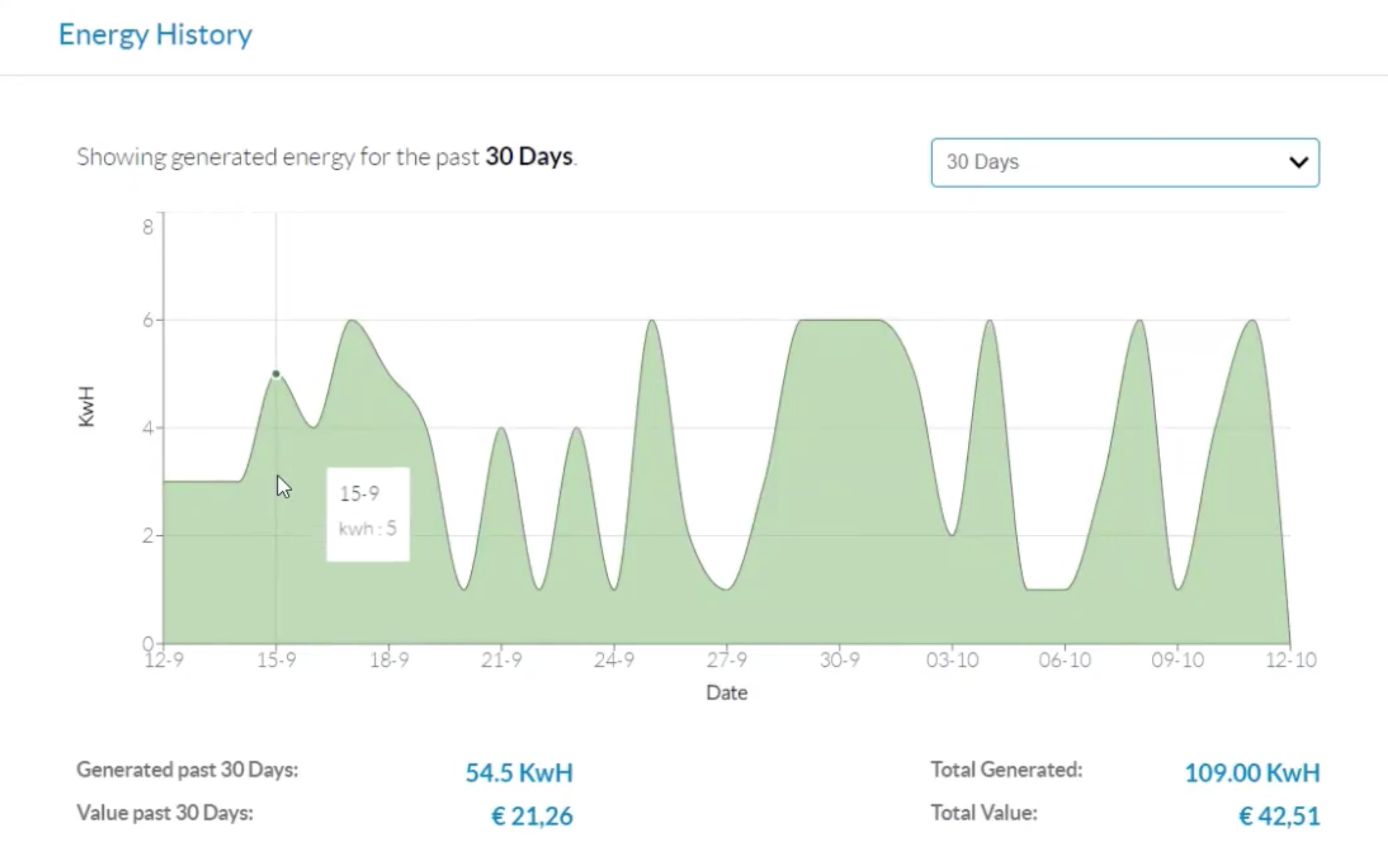Click the € 21,26 value amount
The image size is (1388, 868).
tap(532, 816)
